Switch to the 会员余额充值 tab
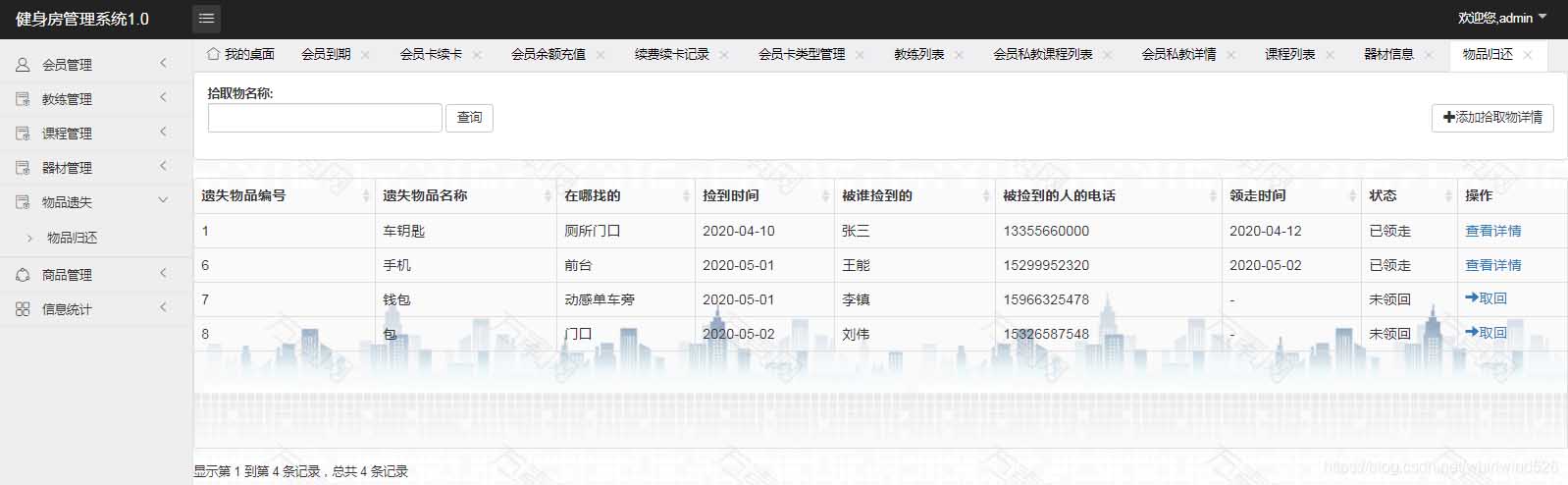The image size is (1568, 485). 548,54
